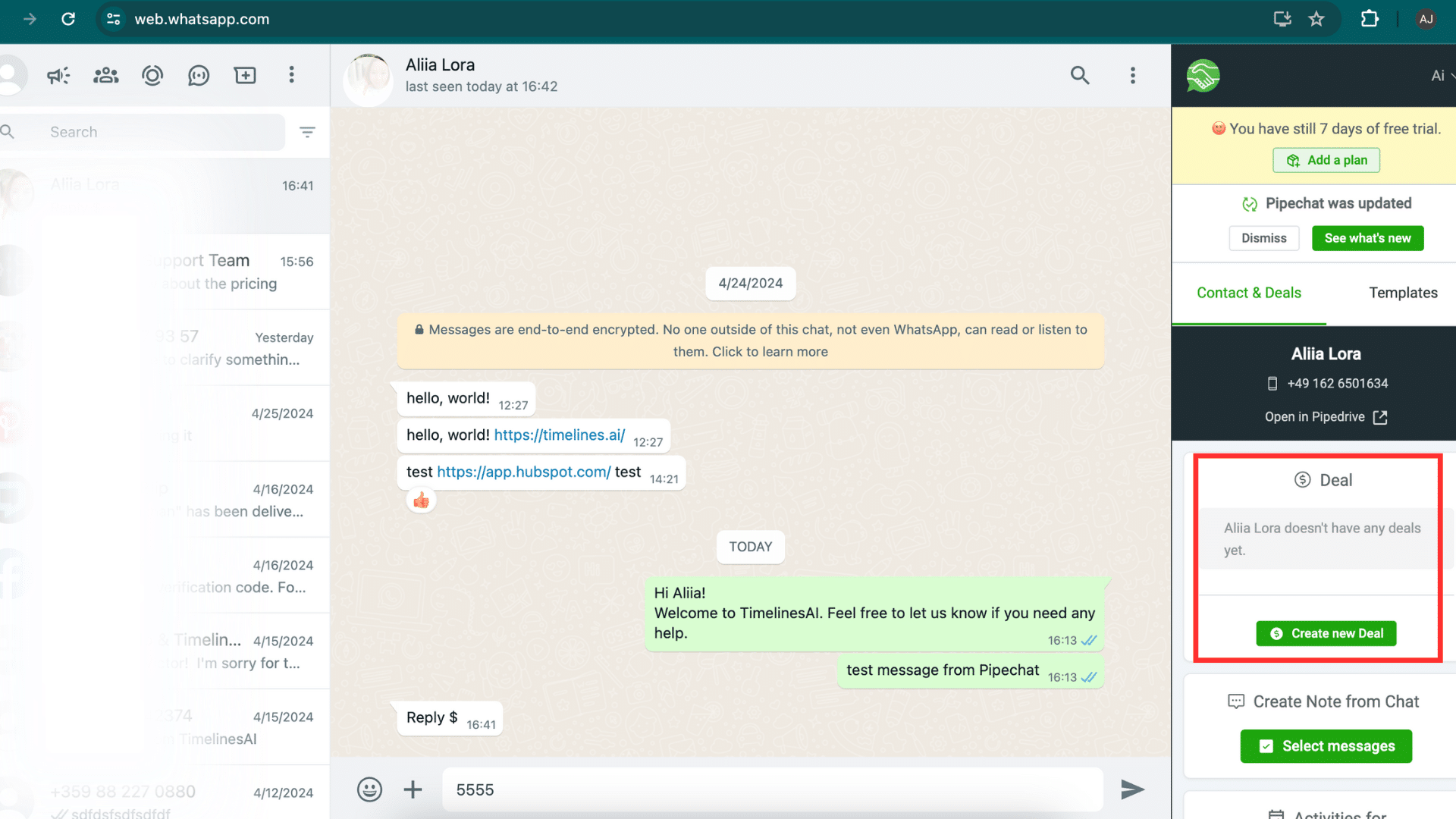Open the chat list three-dot menu

point(291,75)
